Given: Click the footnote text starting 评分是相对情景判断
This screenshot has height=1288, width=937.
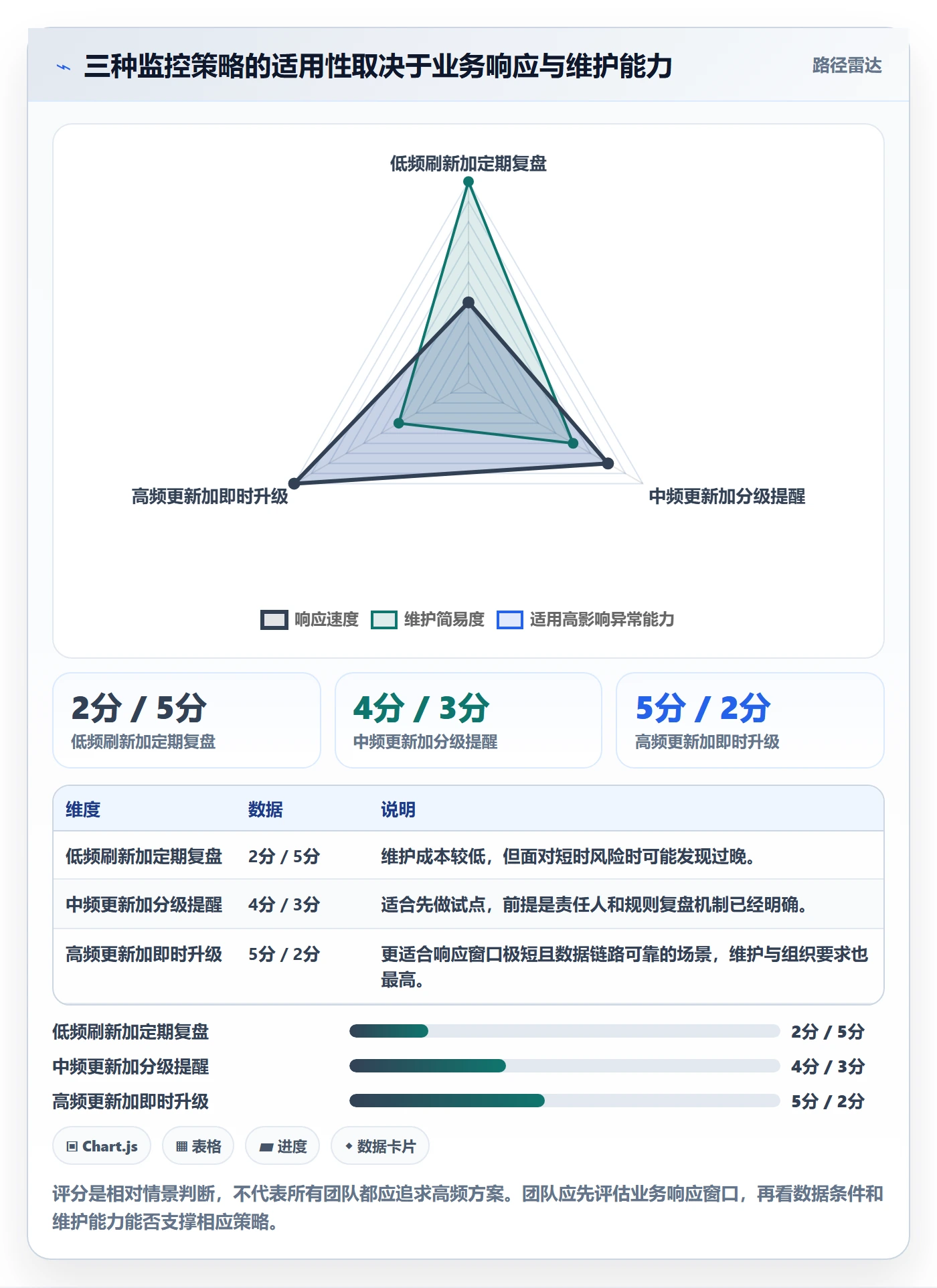Looking at the screenshot, I should coord(468,1208).
